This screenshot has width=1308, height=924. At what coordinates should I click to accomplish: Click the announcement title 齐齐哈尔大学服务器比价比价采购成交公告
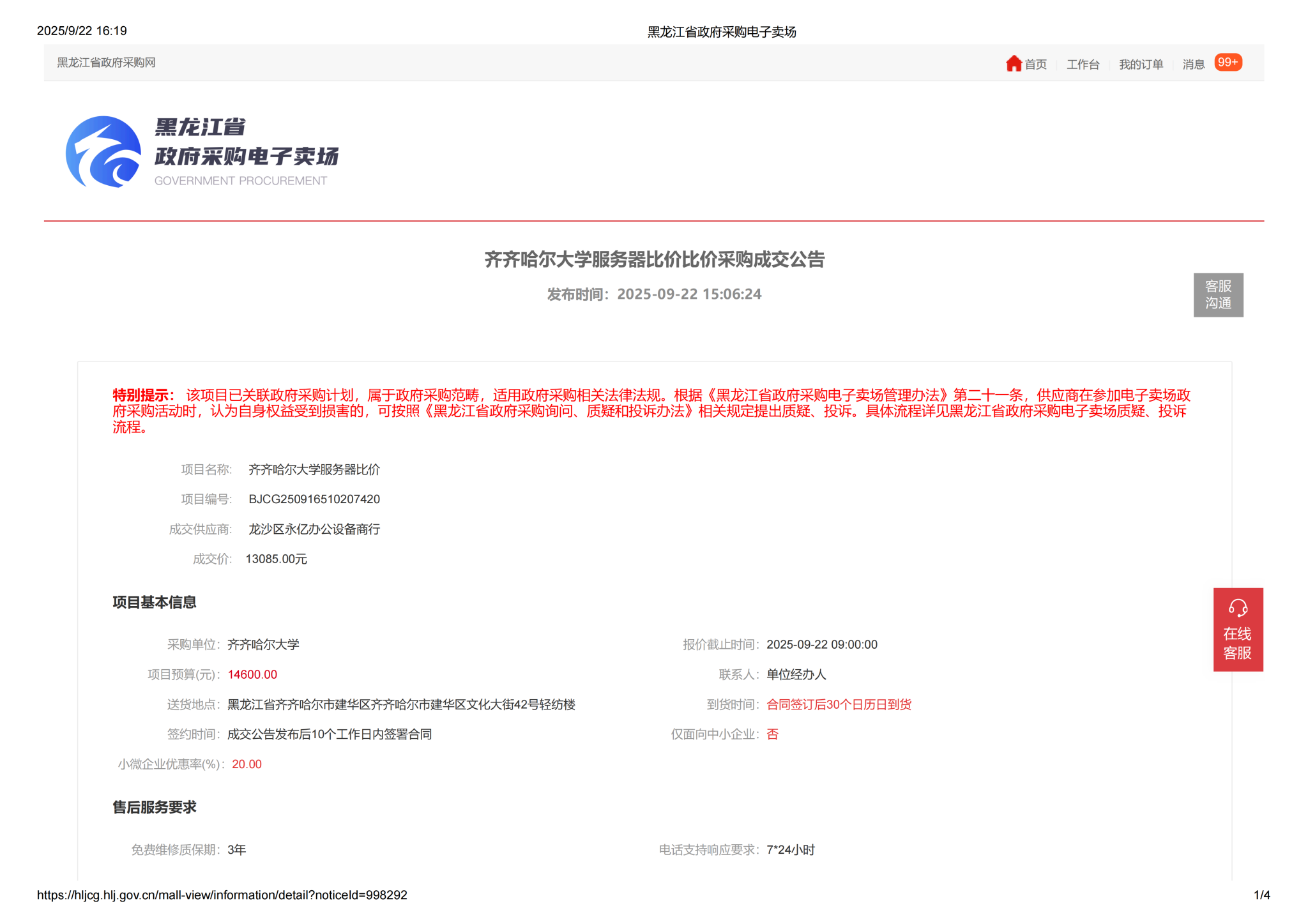point(654,259)
